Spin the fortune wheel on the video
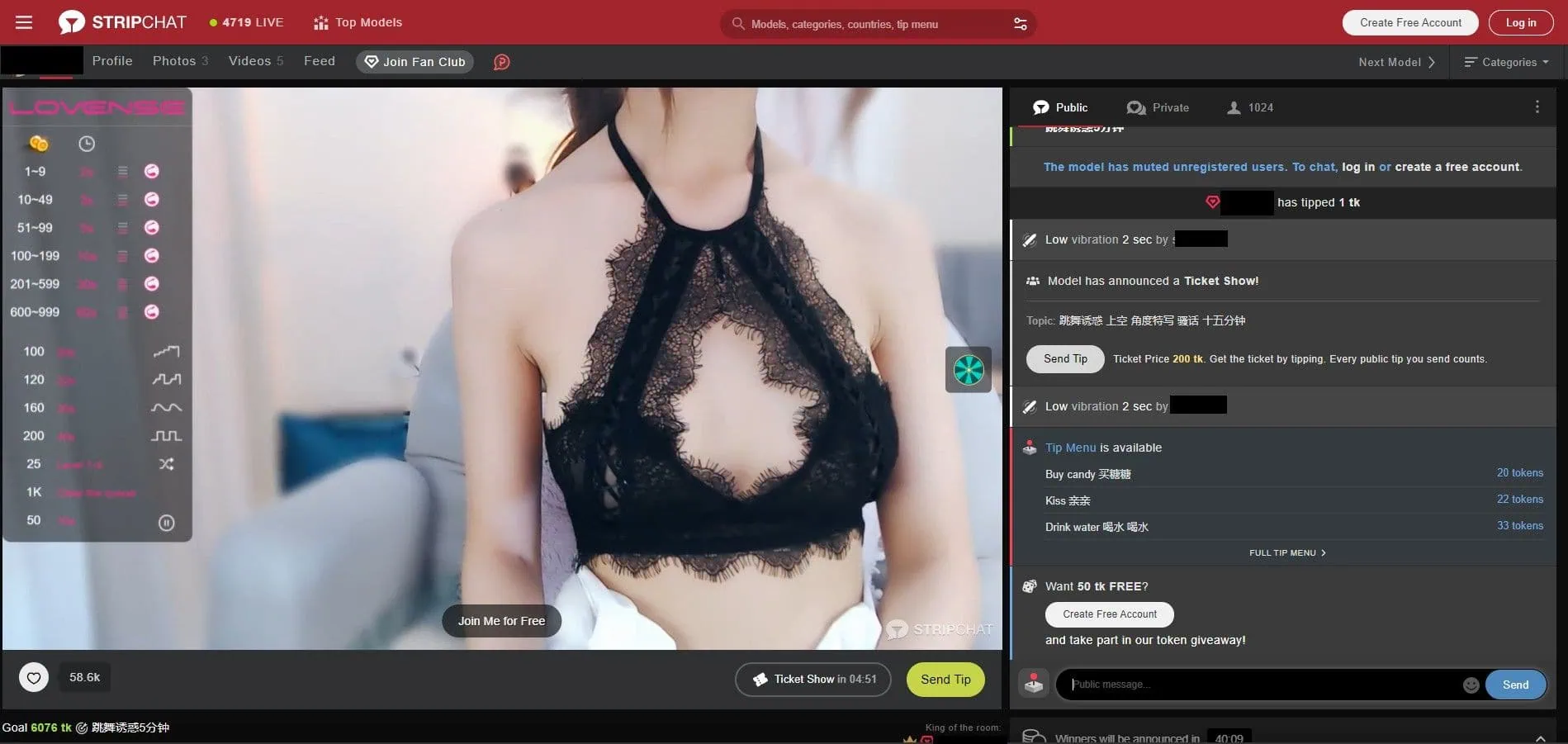The height and width of the screenshot is (744, 1568). pos(968,369)
